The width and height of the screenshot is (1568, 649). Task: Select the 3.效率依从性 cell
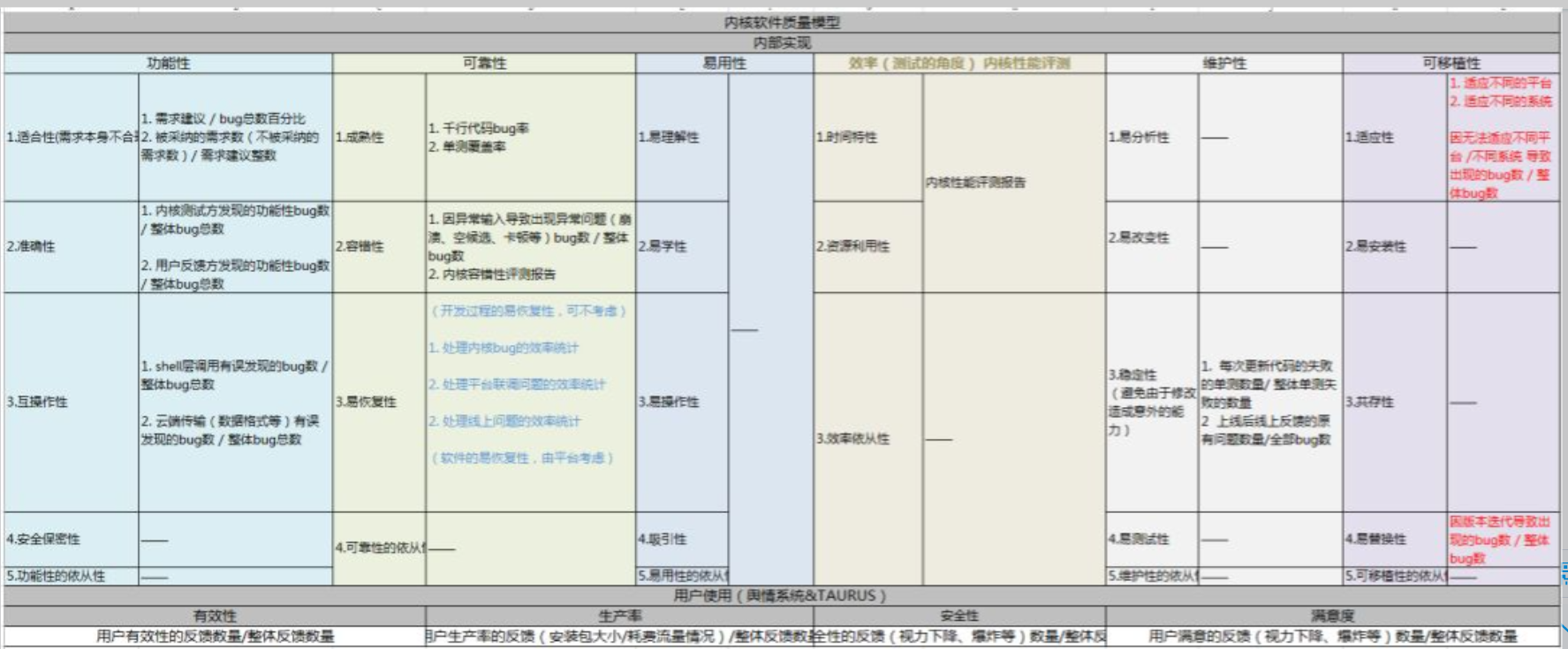click(867, 438)
